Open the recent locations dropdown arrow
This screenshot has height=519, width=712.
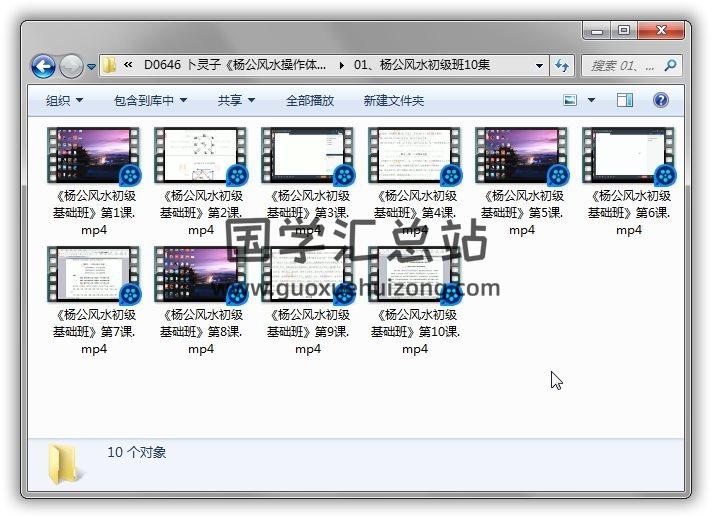(91, 67)
